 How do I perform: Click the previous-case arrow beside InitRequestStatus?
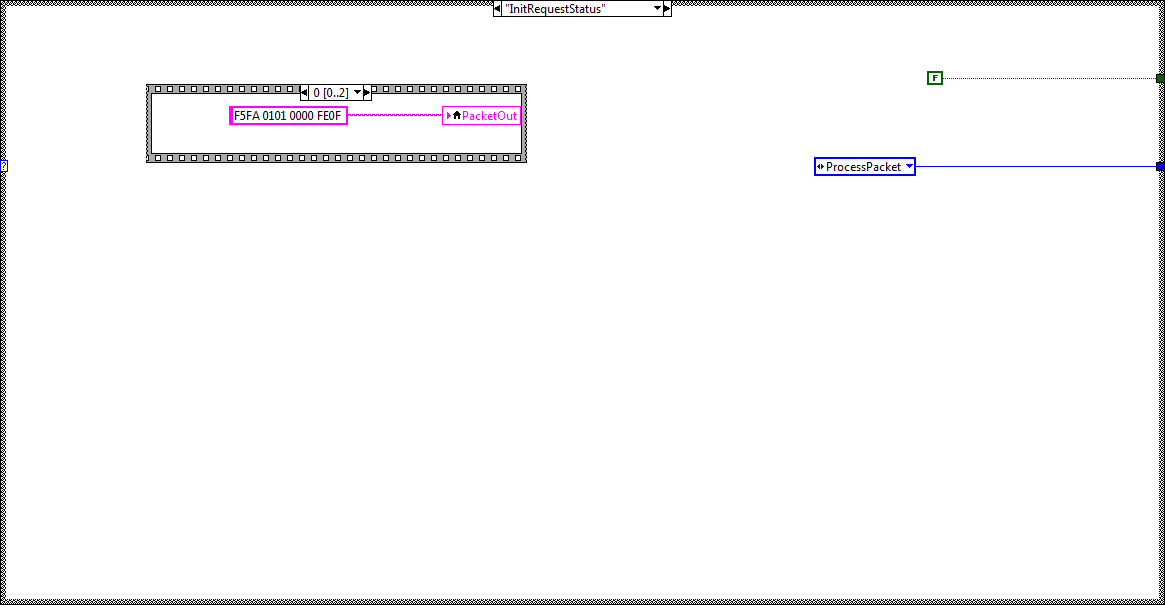pyautogui.click(x=497, y=8)
